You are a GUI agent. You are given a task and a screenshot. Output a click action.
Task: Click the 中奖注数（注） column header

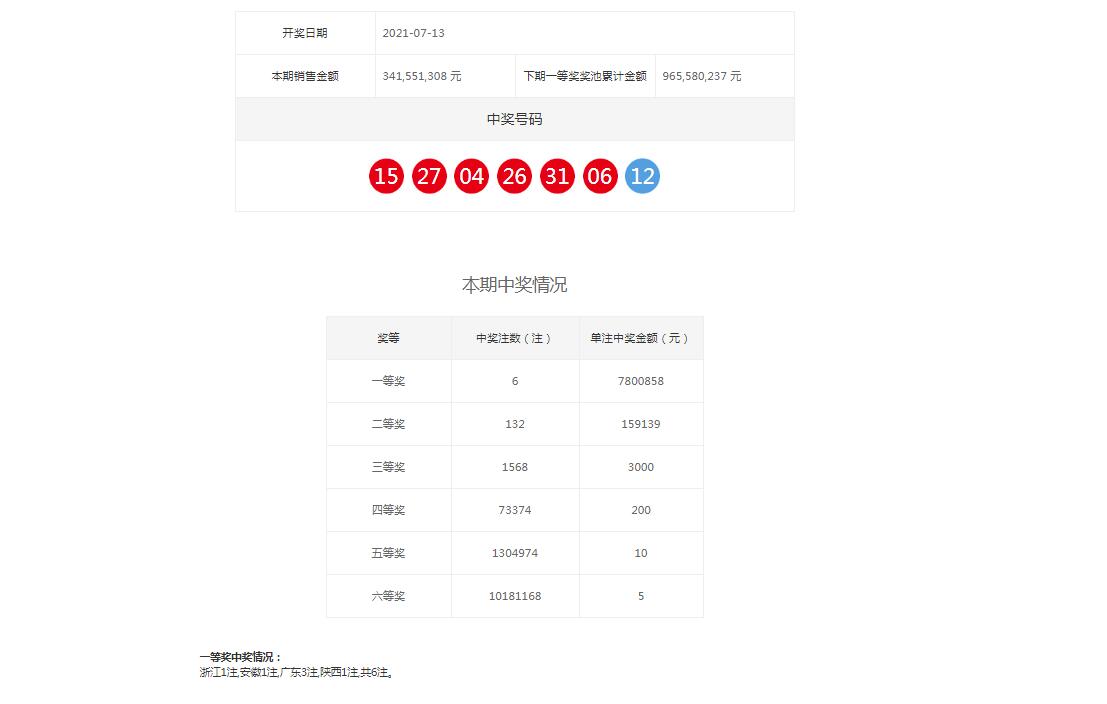(x=515, y=338)
